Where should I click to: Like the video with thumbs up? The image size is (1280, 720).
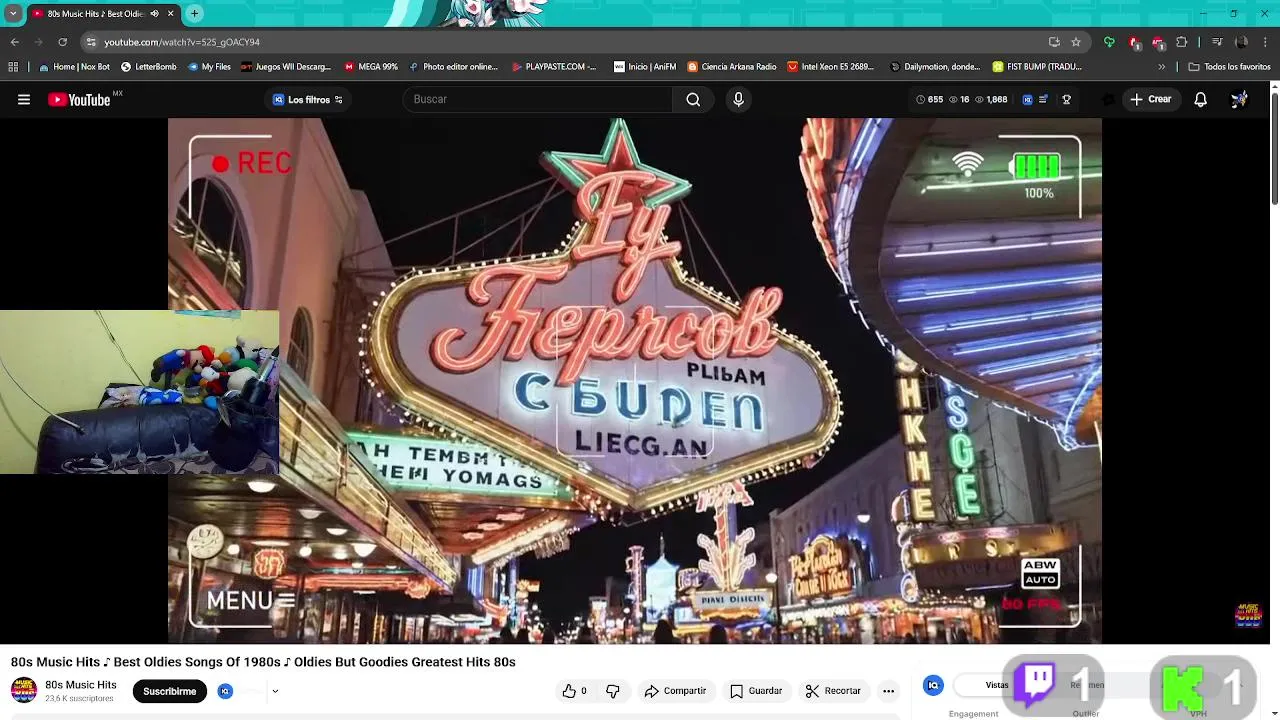tap(575, 691)
